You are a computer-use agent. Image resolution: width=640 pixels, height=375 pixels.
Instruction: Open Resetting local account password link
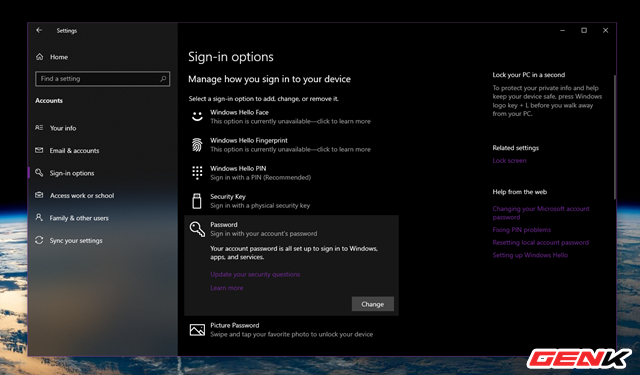point(540,242)
